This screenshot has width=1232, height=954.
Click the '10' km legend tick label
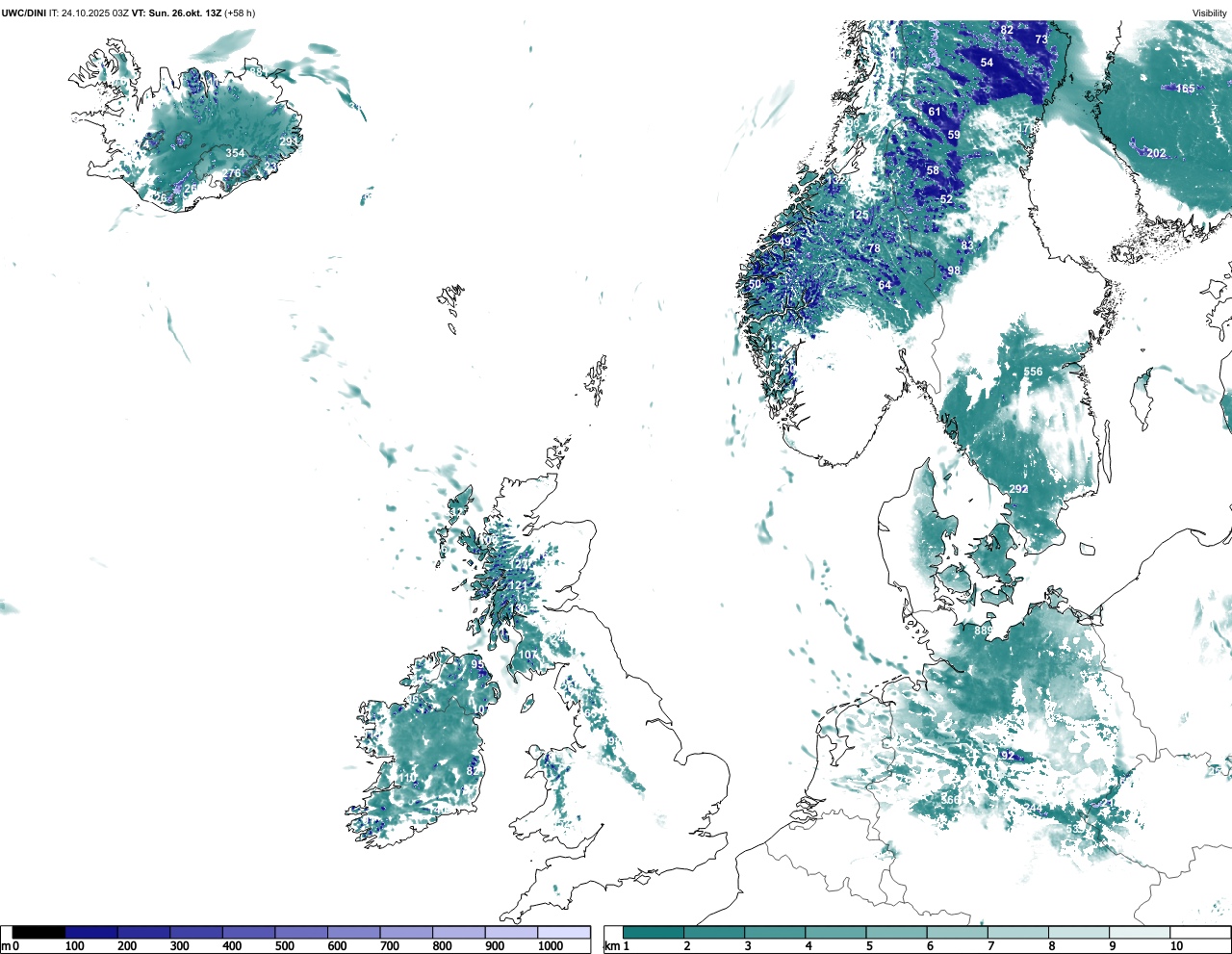(x=1176, y=946)
